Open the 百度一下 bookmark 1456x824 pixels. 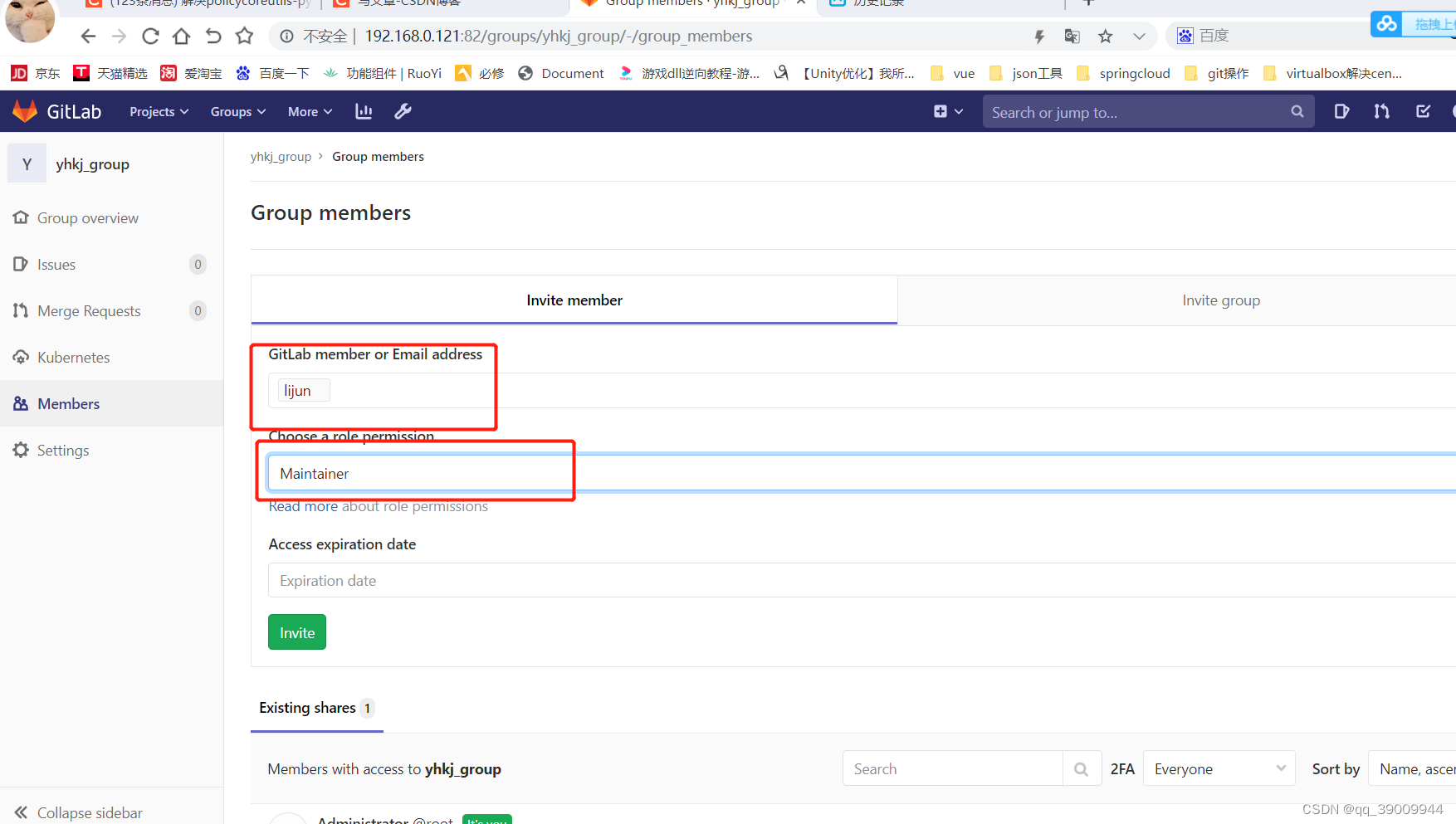click(x=272, y=73)
